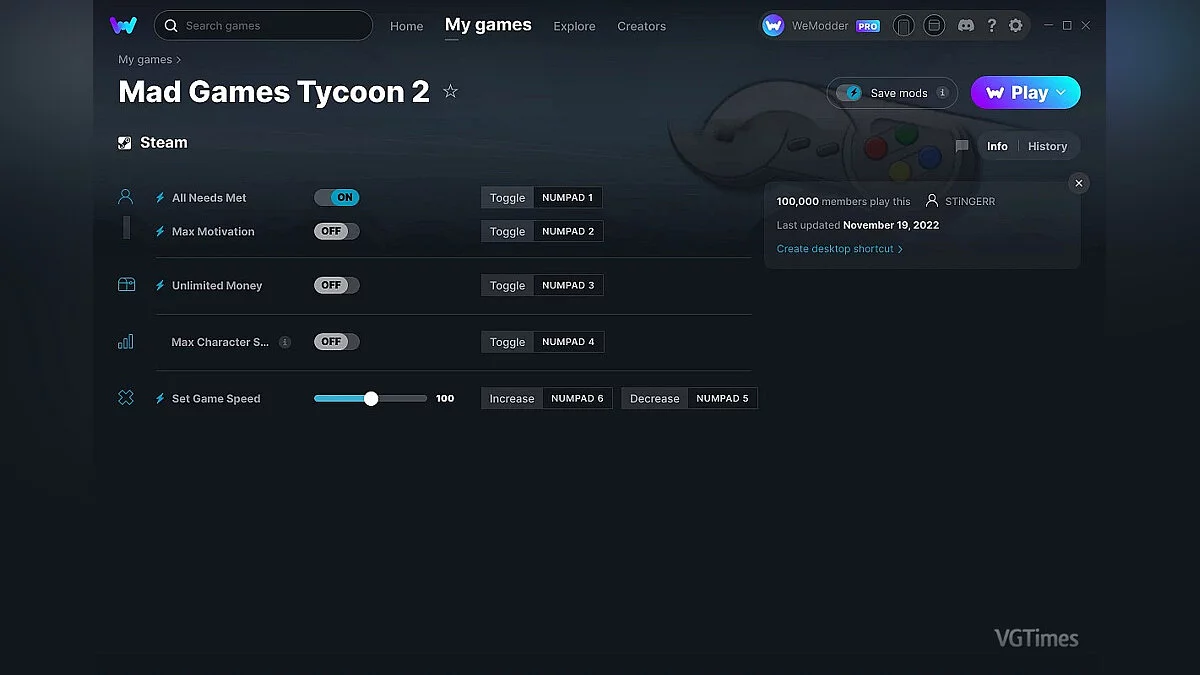Click Create desktop shortcut link

pyautogui.click(x=840, y=249)
